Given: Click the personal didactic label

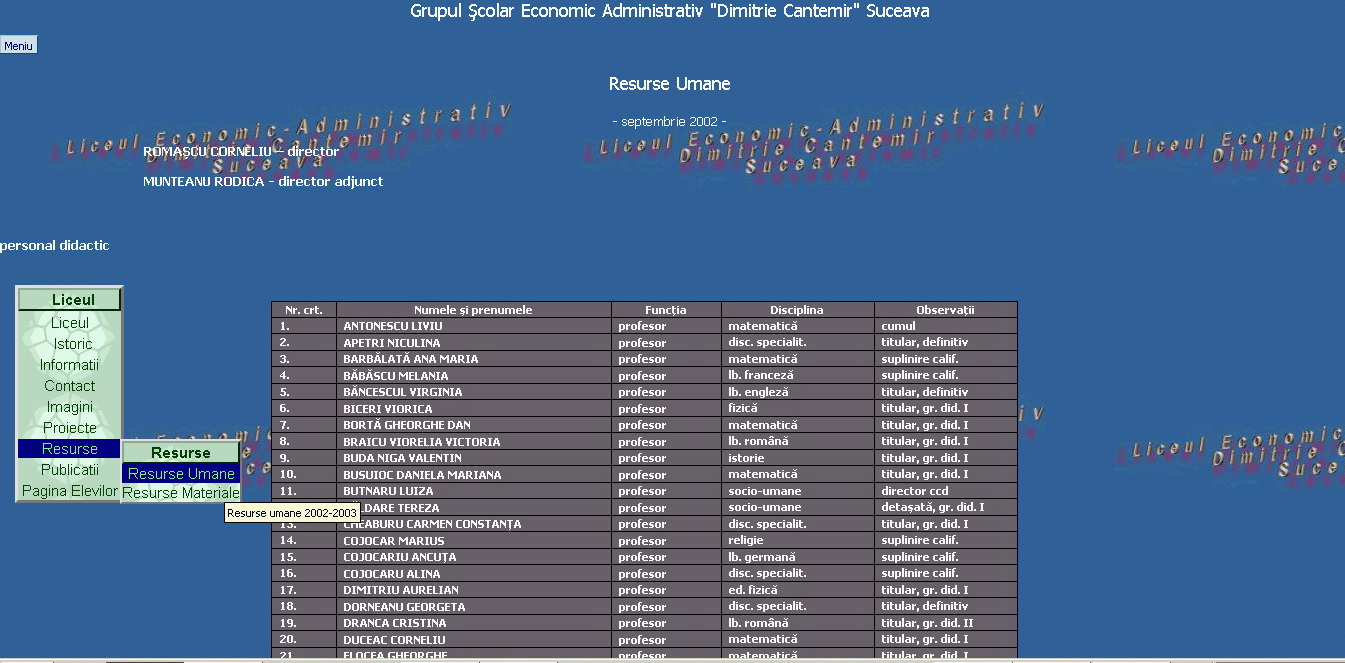Looking at the screenshot, I should pyautogui.click(x=54, y=246).
